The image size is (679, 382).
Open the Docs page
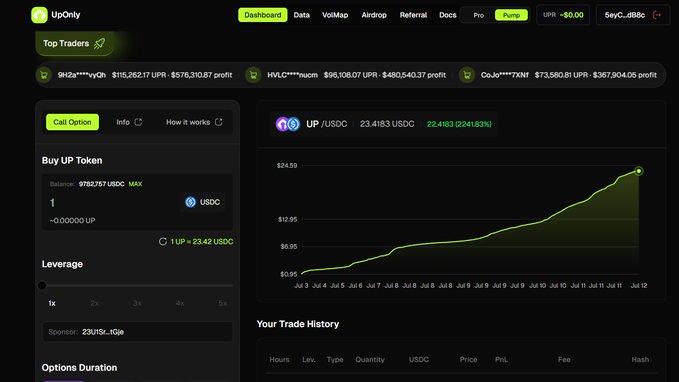[447, 15]
